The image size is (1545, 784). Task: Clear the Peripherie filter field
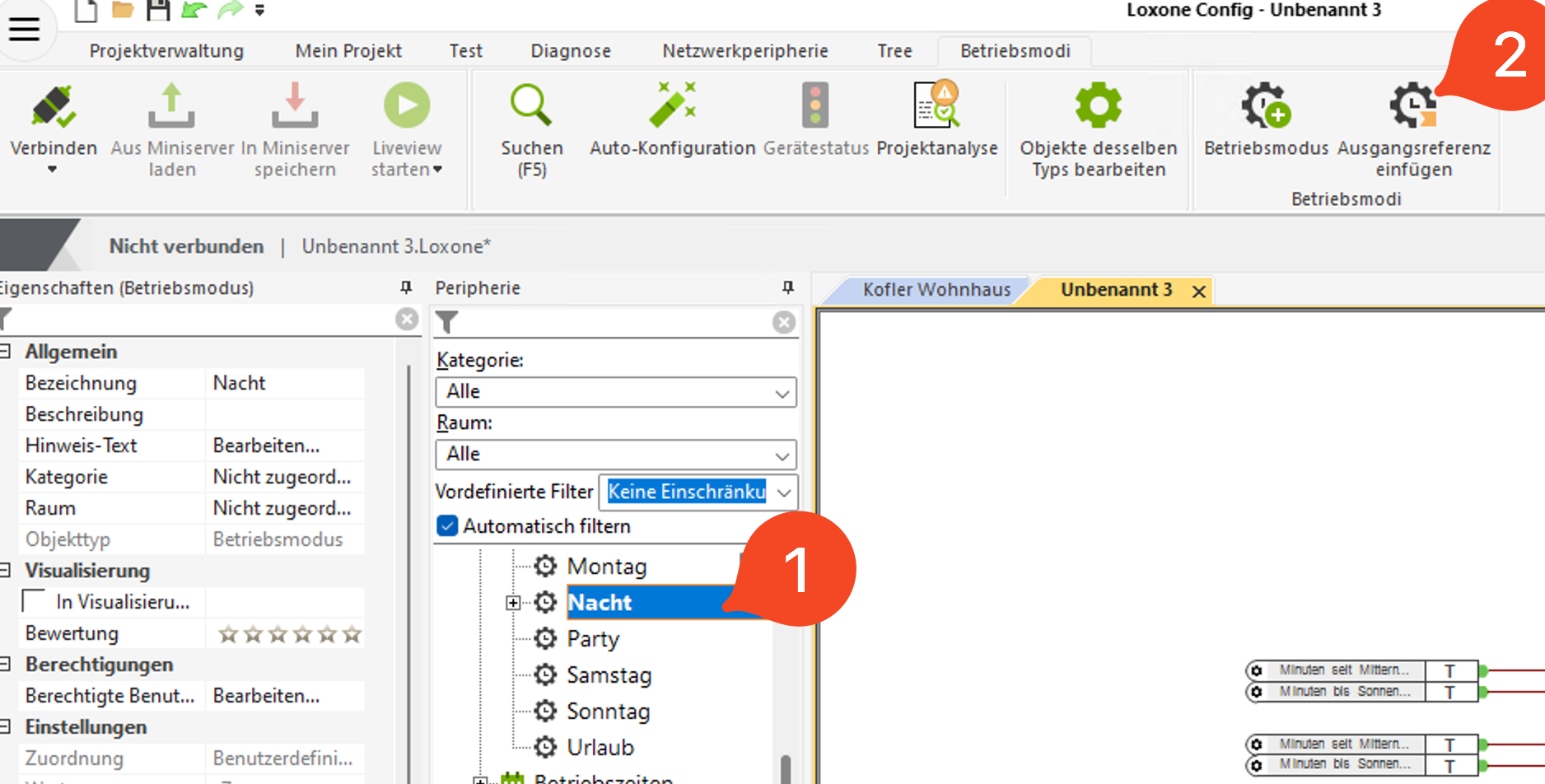click(x=784, y=322)
